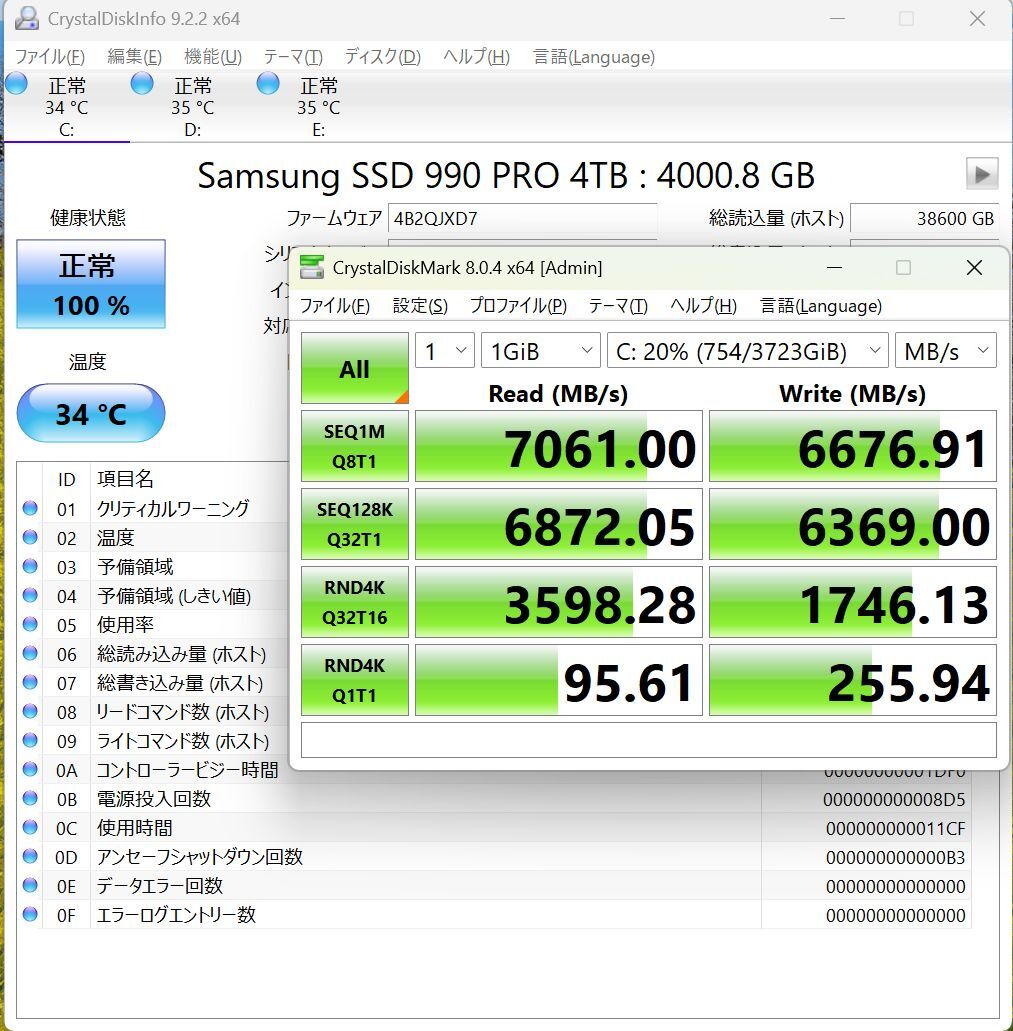Start the RND4K Q32T16 test
The width and height of the screenshot is (1013, 1031).
coord(354,602)
